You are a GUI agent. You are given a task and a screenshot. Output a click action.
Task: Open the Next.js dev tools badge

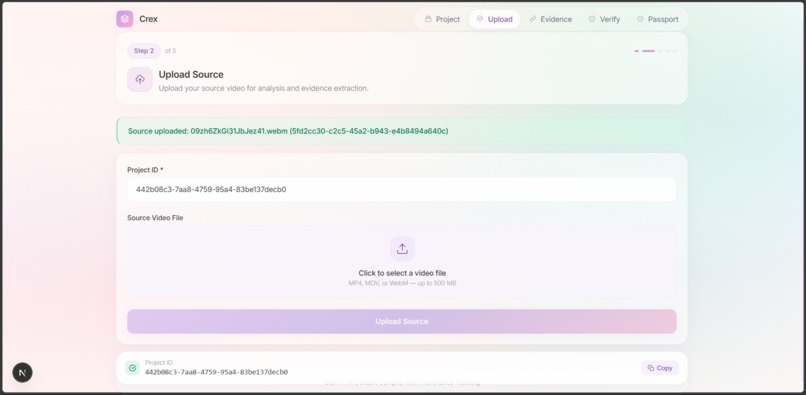click(23, 372)
